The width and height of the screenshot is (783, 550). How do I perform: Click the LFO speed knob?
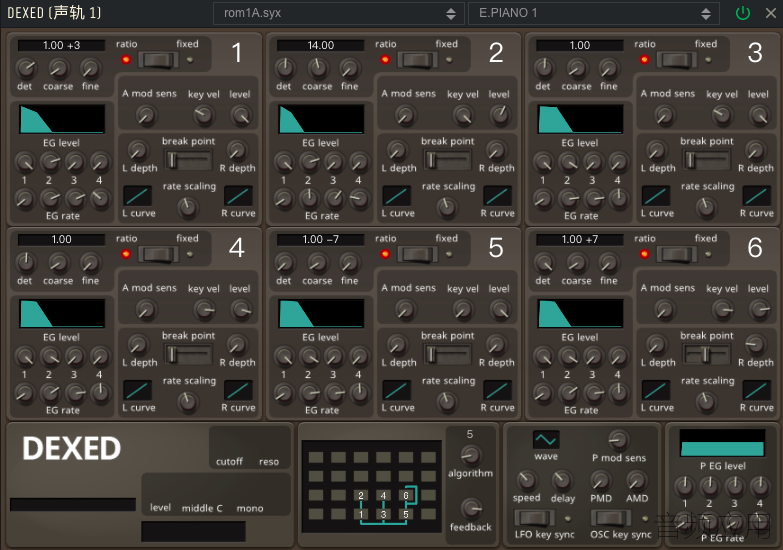coord(526,480)
